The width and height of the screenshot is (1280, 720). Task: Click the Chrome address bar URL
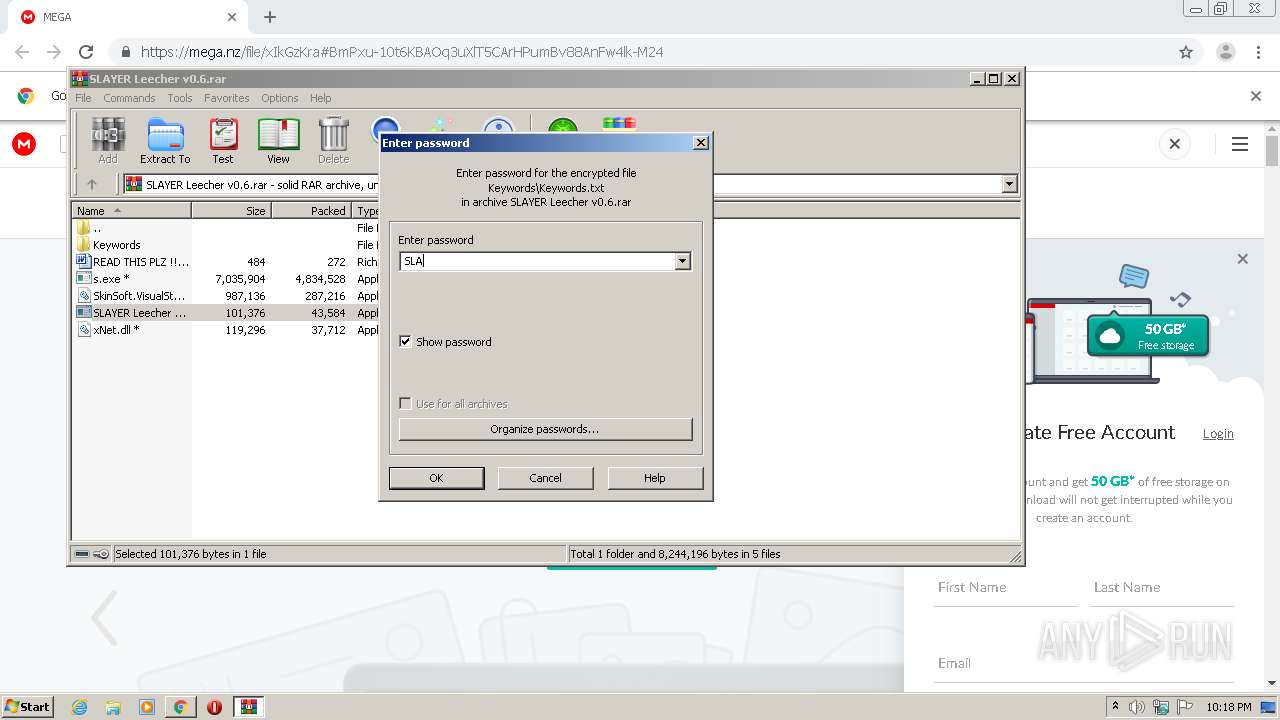tap(401, 52)
